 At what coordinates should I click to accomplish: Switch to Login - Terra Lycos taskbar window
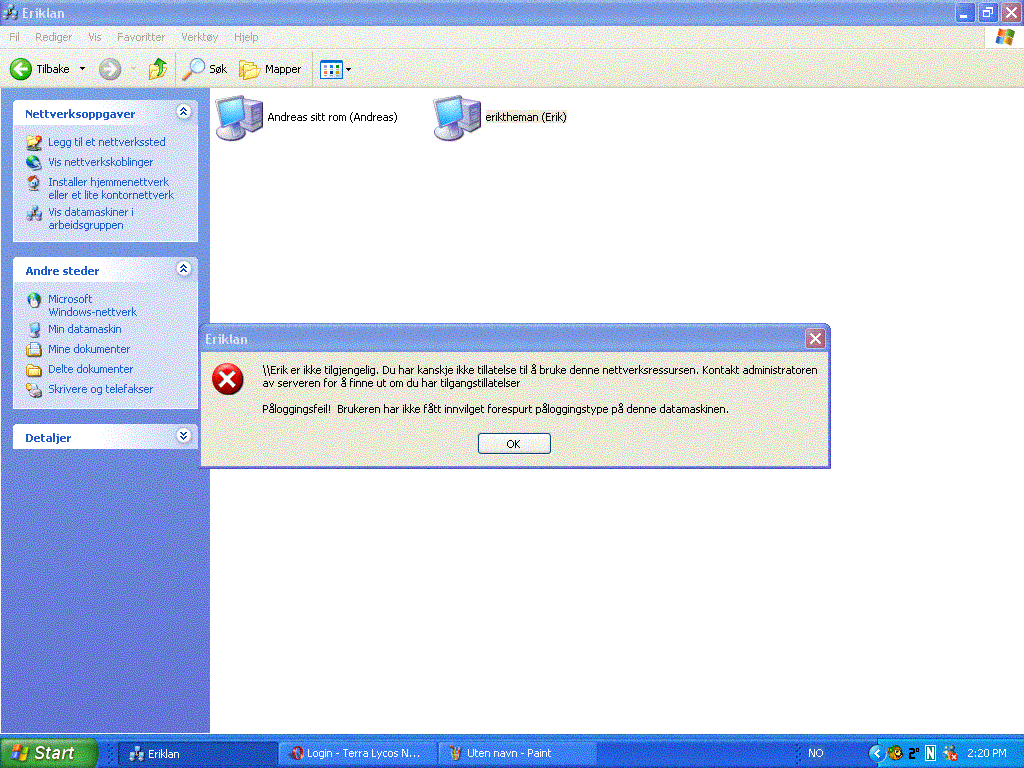(x=358, y=754)
